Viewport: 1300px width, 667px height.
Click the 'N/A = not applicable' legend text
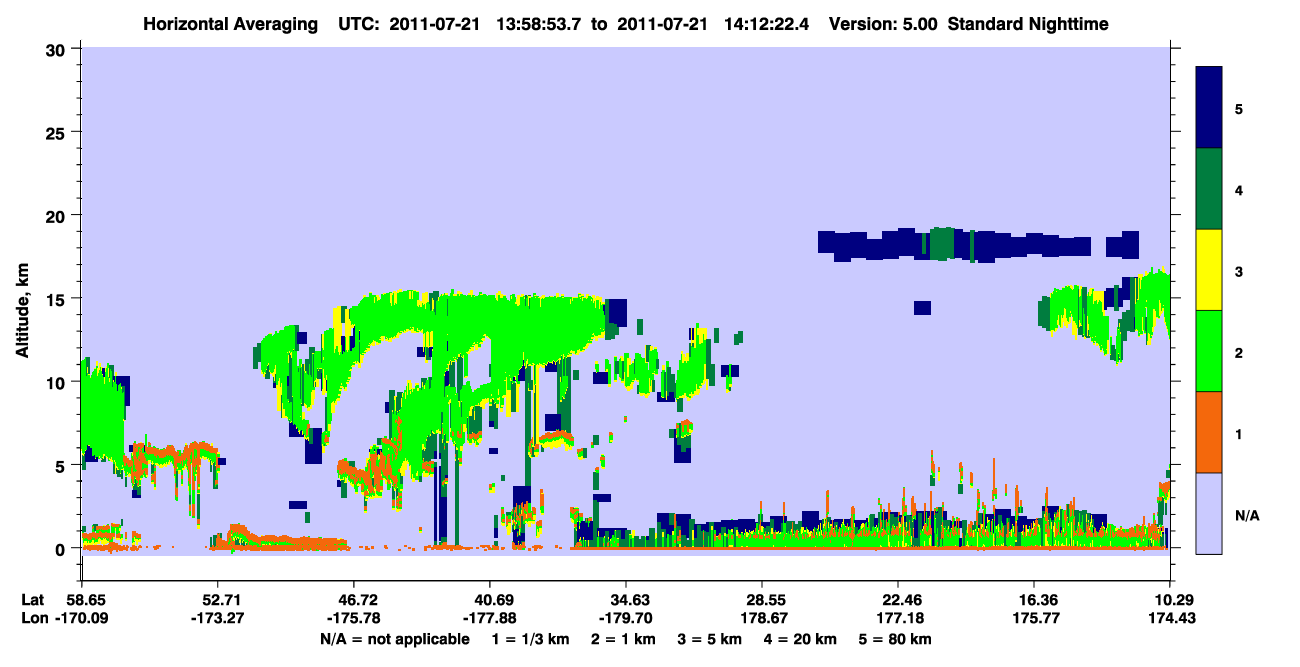pos(394,638)
